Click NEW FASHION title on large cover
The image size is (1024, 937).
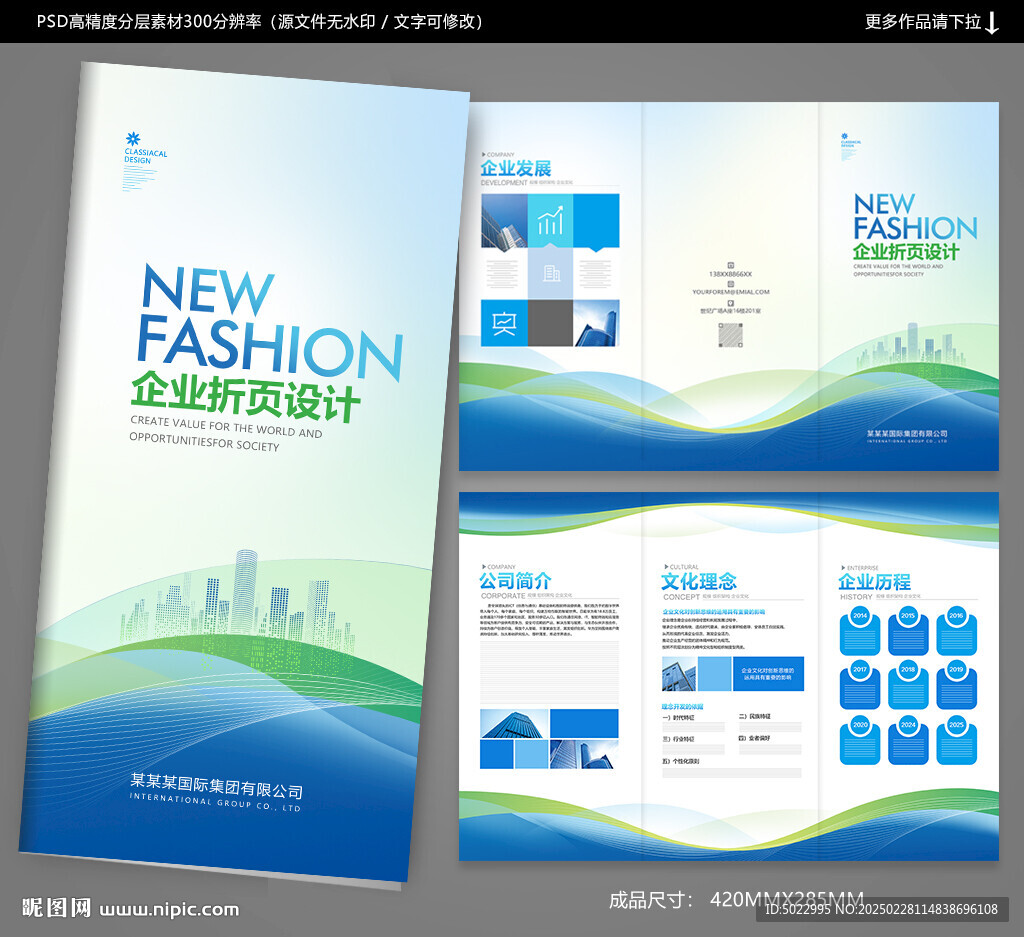click(269, 321)
